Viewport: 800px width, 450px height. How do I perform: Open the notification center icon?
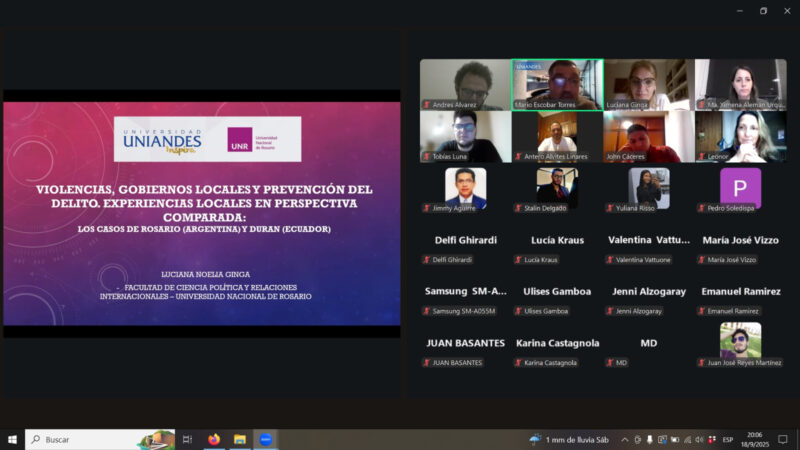tap(783, 439)
